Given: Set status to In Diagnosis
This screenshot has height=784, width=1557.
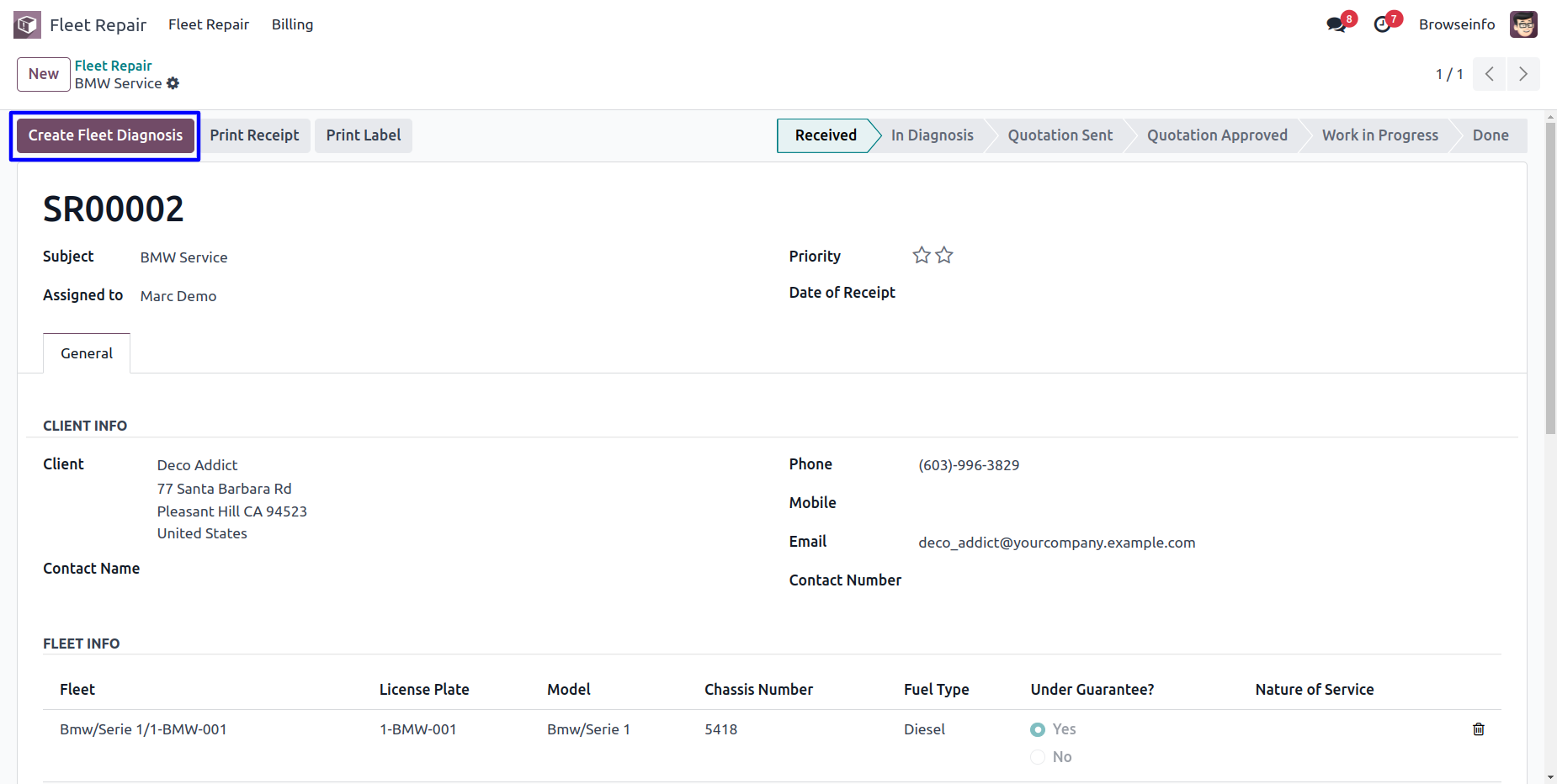Looking at the screenshot, I should 932,135.
